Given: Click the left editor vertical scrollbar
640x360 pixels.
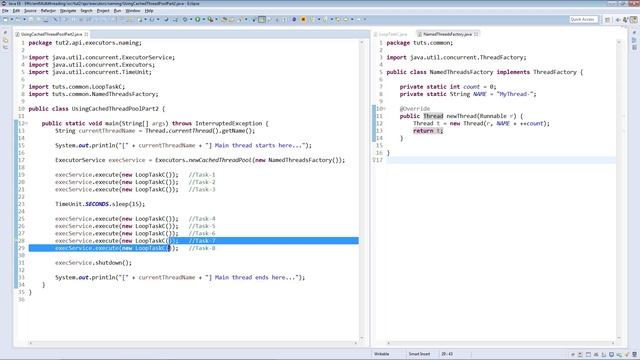Looking at the screenshot, I should coord(362,190).
